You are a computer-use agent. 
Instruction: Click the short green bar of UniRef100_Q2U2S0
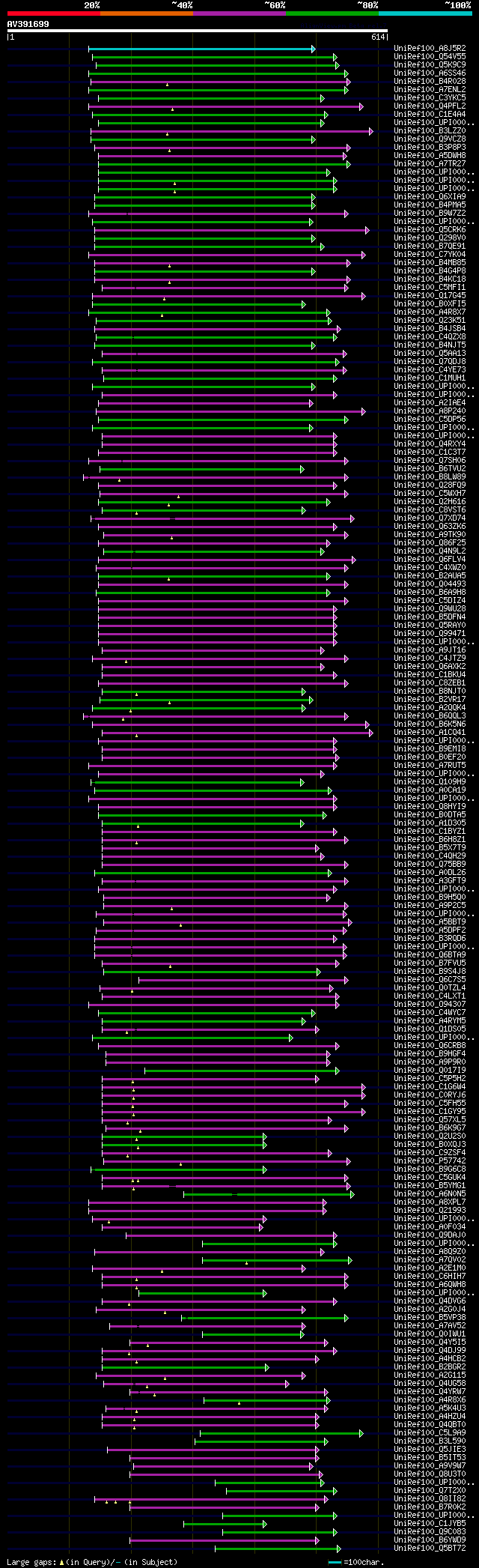point(184,1136)
